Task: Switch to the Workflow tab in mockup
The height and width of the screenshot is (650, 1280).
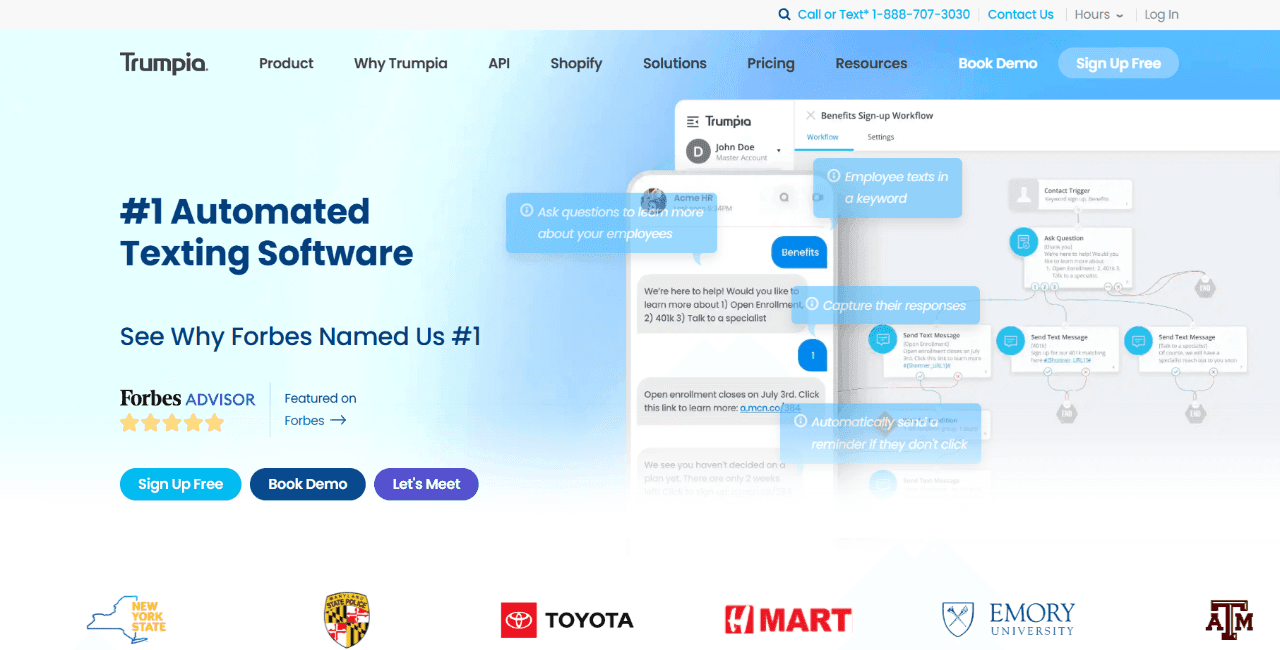Action: 823,137
